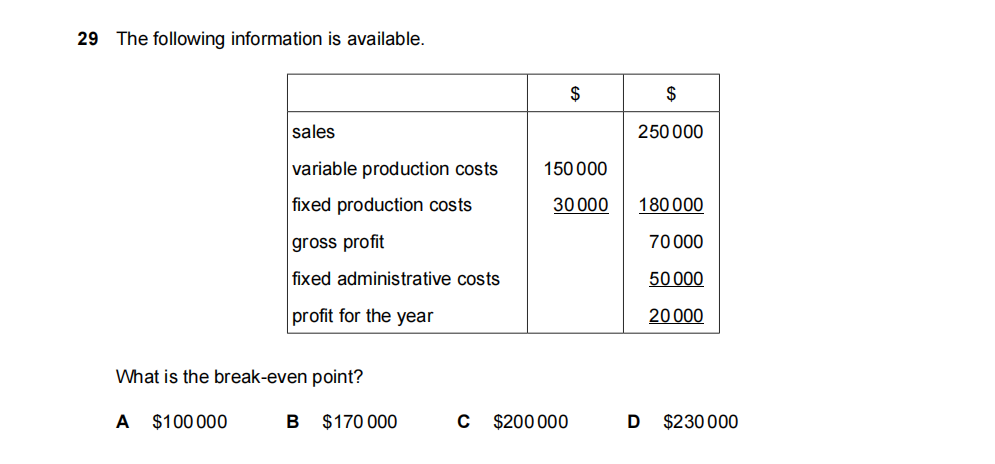Click the 'The following information is available' text

click(270, 40)
